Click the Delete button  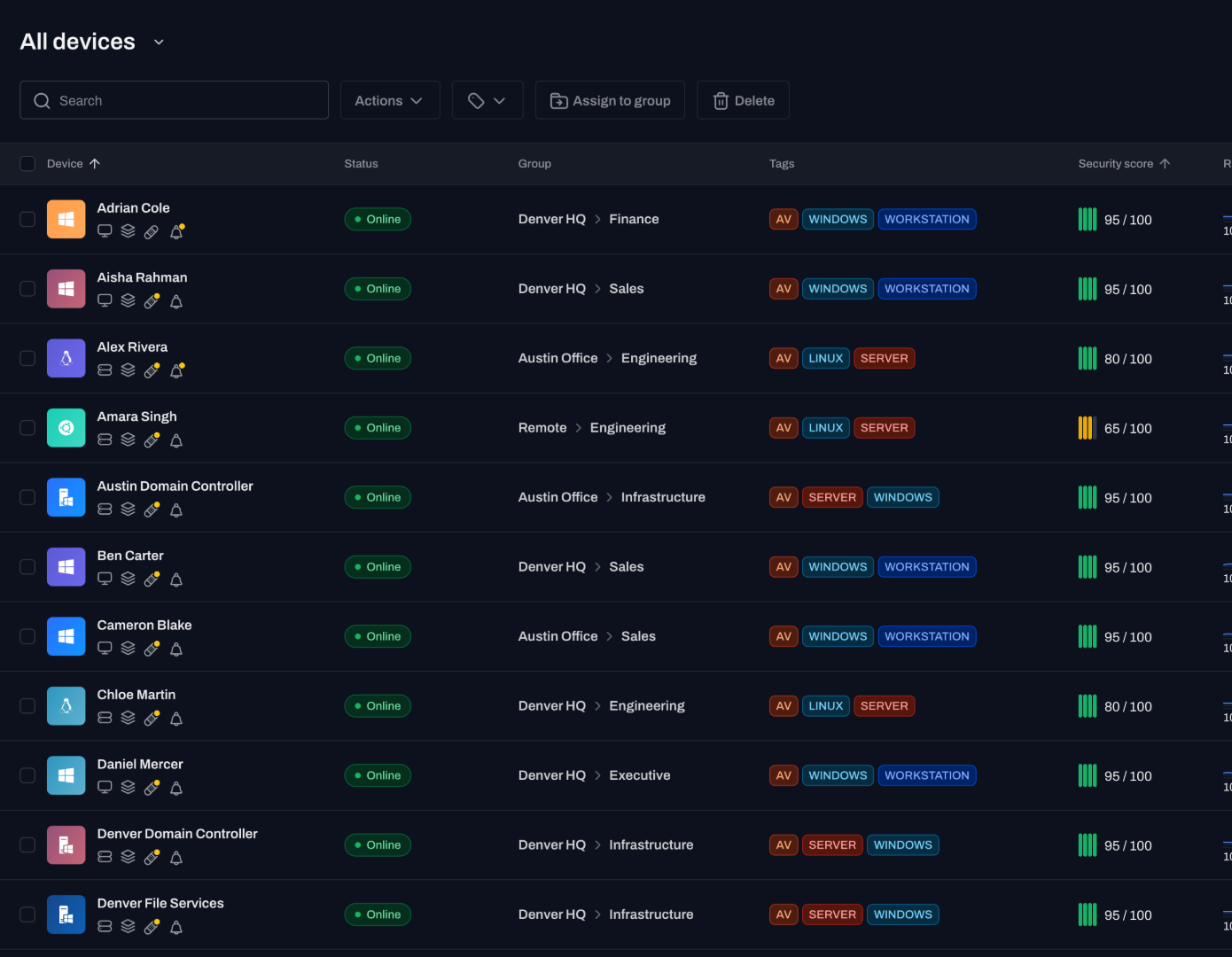(743, 100)
